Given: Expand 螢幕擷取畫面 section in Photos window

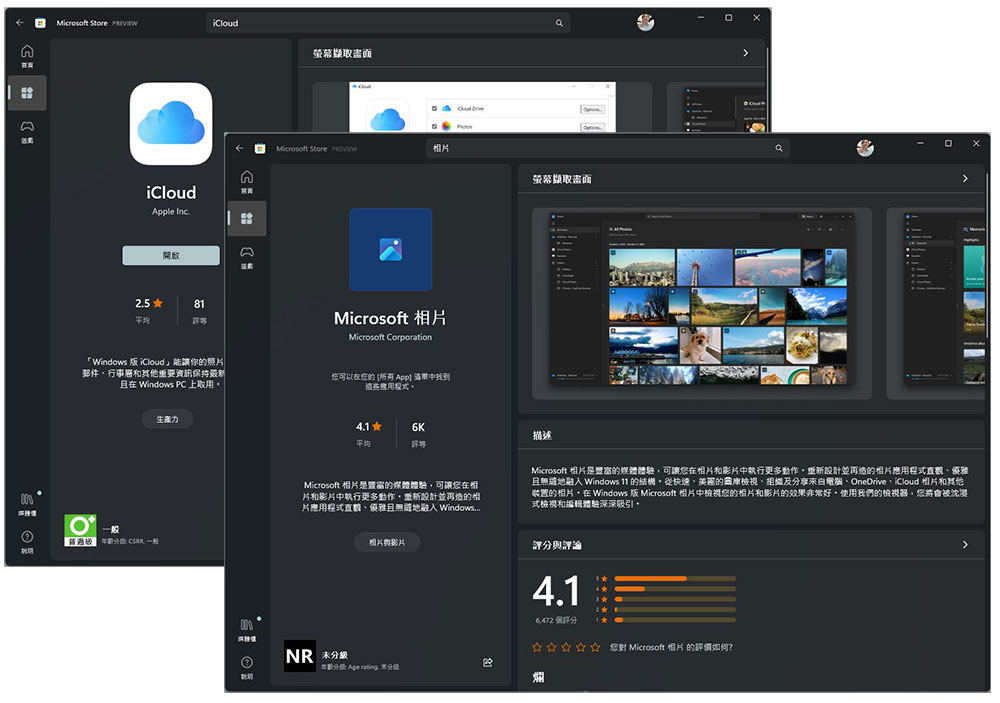Looking at the screenshot, I should (965, 179).
